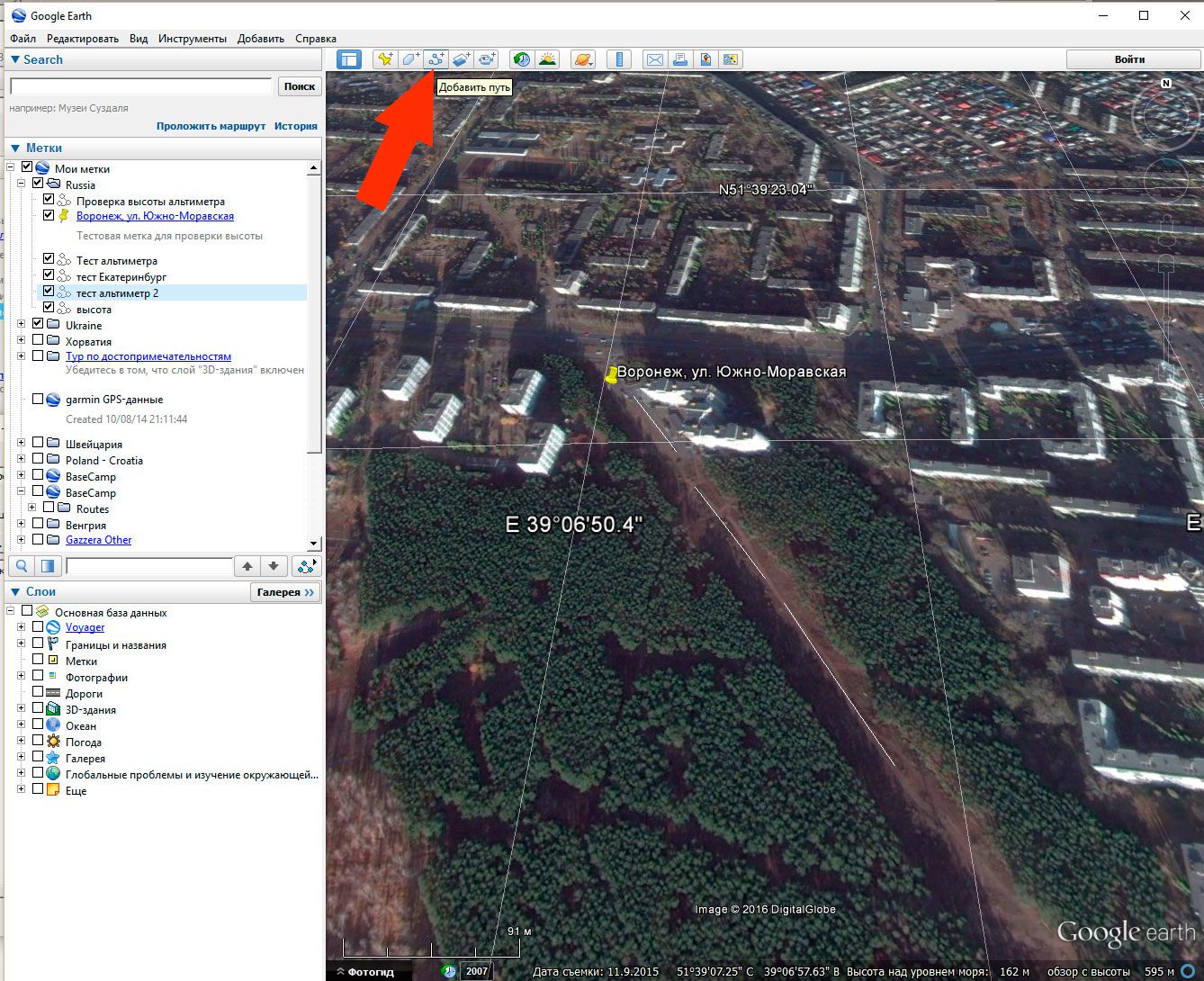
Task: Uncheck 'тест Екатеринбург' checkbox
Action: point(49,275)
